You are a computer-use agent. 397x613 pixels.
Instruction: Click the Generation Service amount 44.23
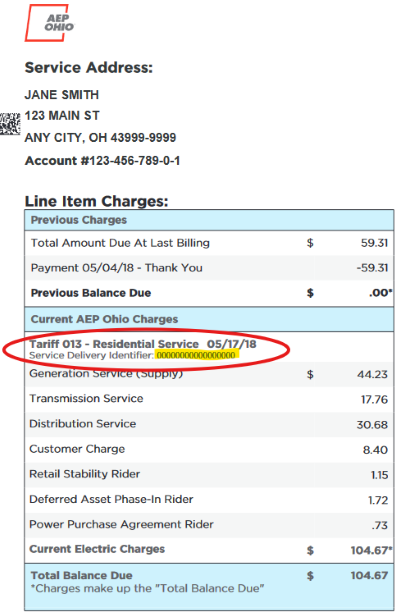[x=372, y=375]
